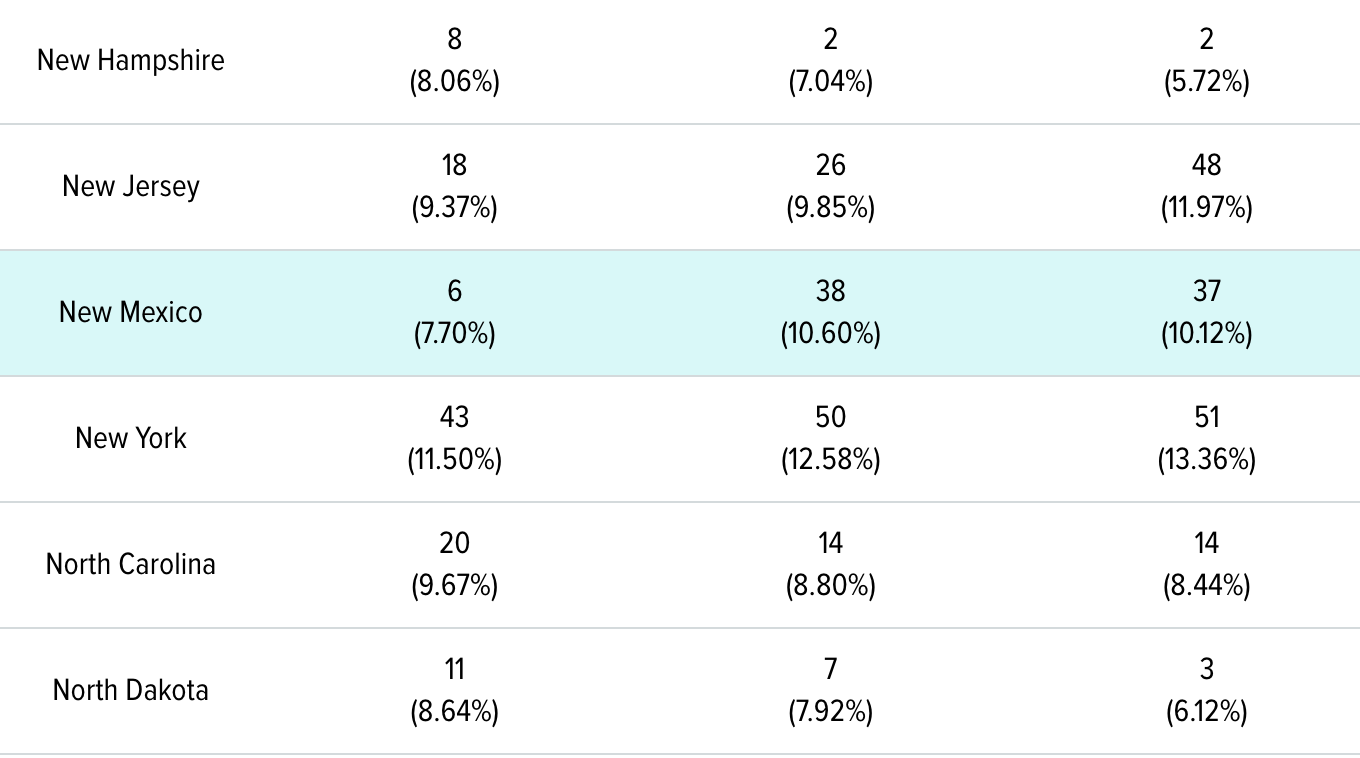Image resolution: width=1360 pixels, height=758 pixels.
Task: Select the 10.60% value for New Mexico
Action: point(830,333)
